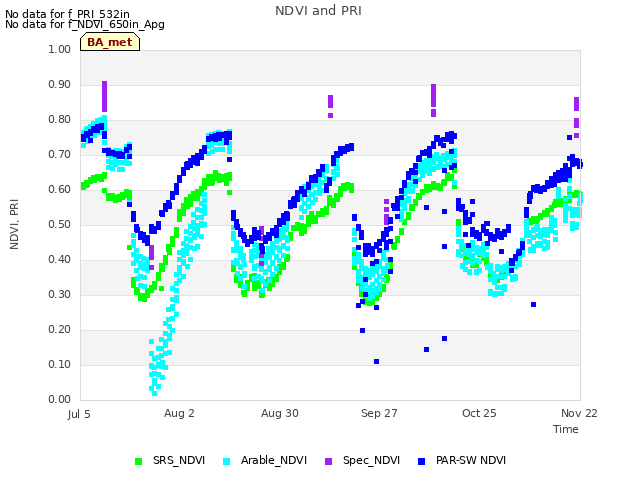Click the 'No data for f_NDVI_650in_Apg' message

point(85,24)
